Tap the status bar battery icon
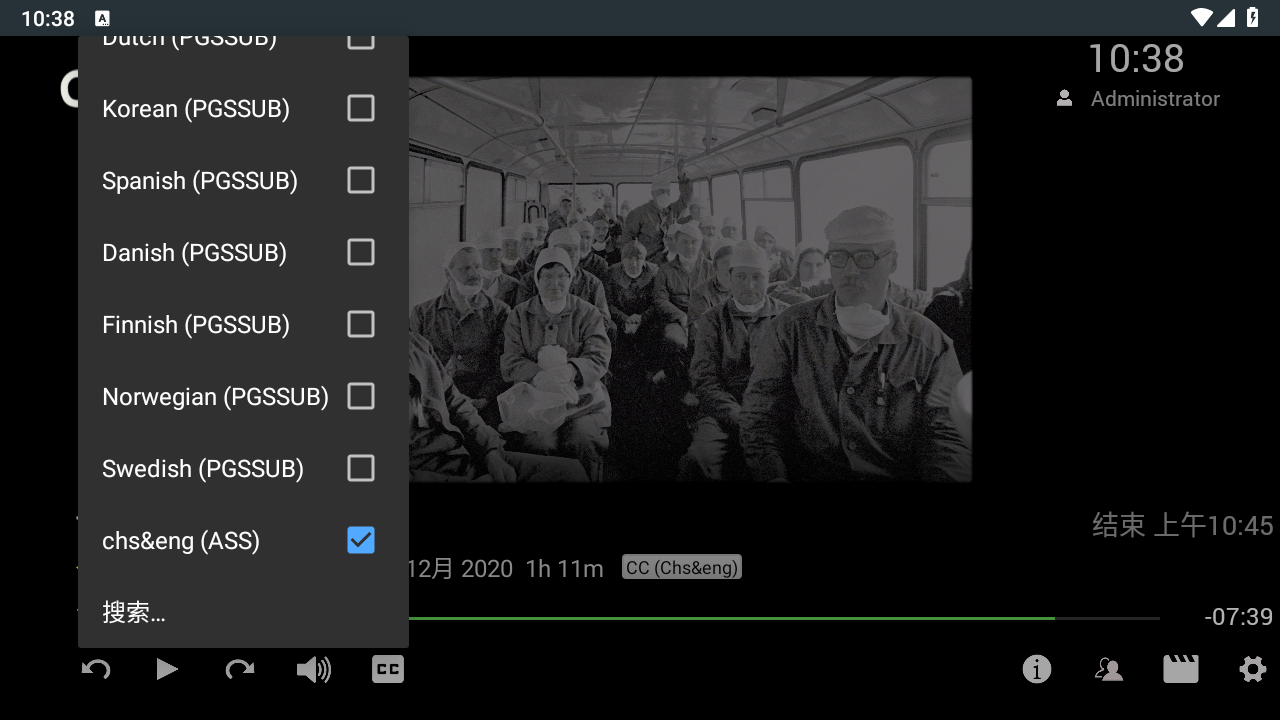Viewport: 1280px width, 720px height. pyautogui.click(x=1253, y=17)
